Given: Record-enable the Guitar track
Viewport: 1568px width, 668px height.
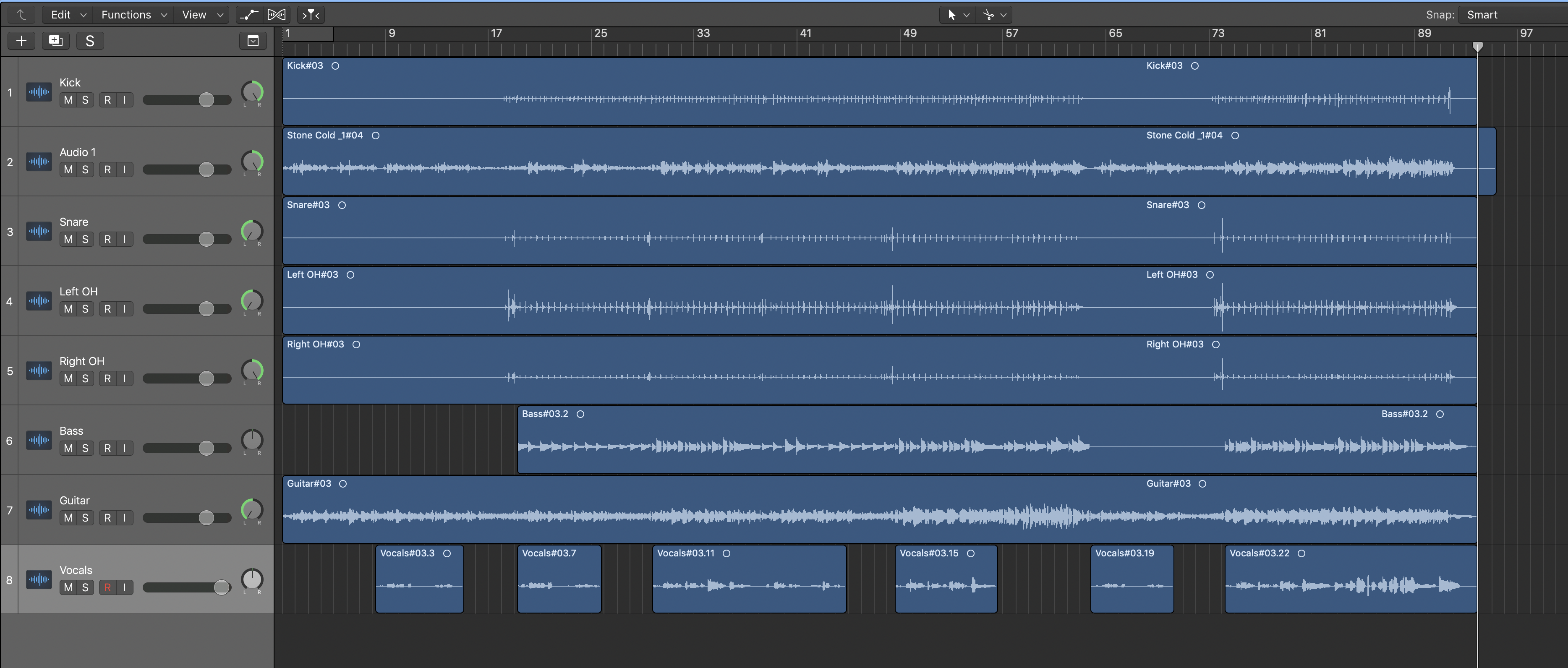Looking at the screenshot, I should click(x=108, y=518).
